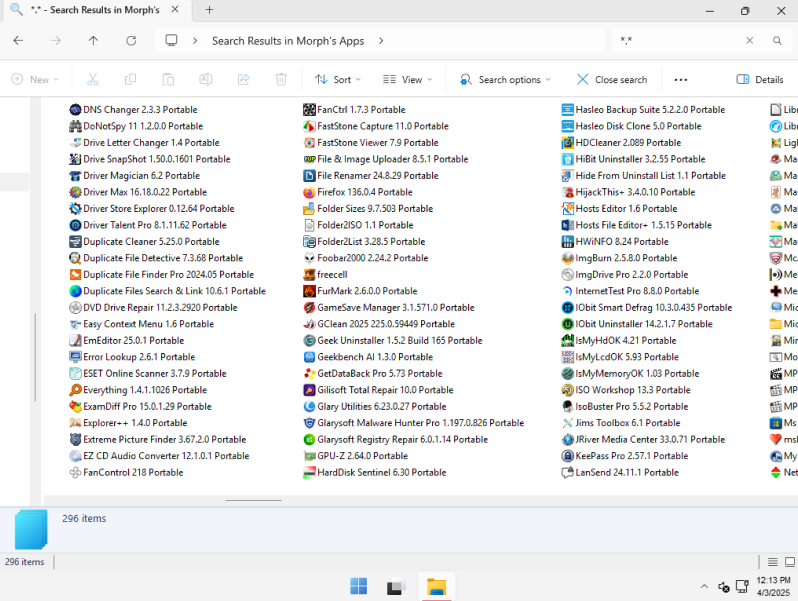Close the Search Results tab
Image resolution: width=798 pixels, height=601 pixels.
pyautogui.click(x=175, y=10)
